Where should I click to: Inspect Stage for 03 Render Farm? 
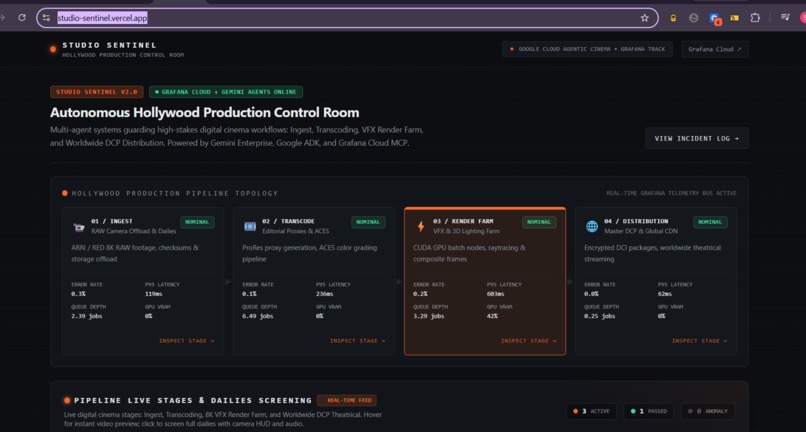(x=528, y=341)
